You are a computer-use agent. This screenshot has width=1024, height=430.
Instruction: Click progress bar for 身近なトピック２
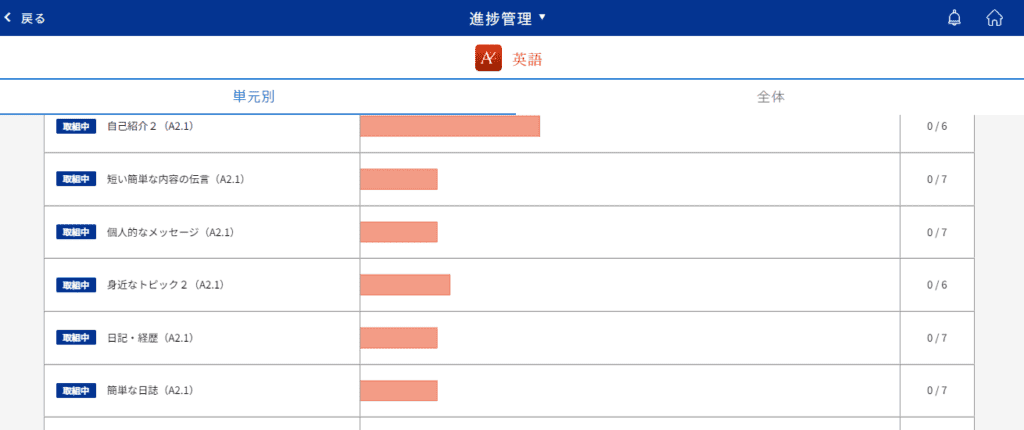point(405,285)
